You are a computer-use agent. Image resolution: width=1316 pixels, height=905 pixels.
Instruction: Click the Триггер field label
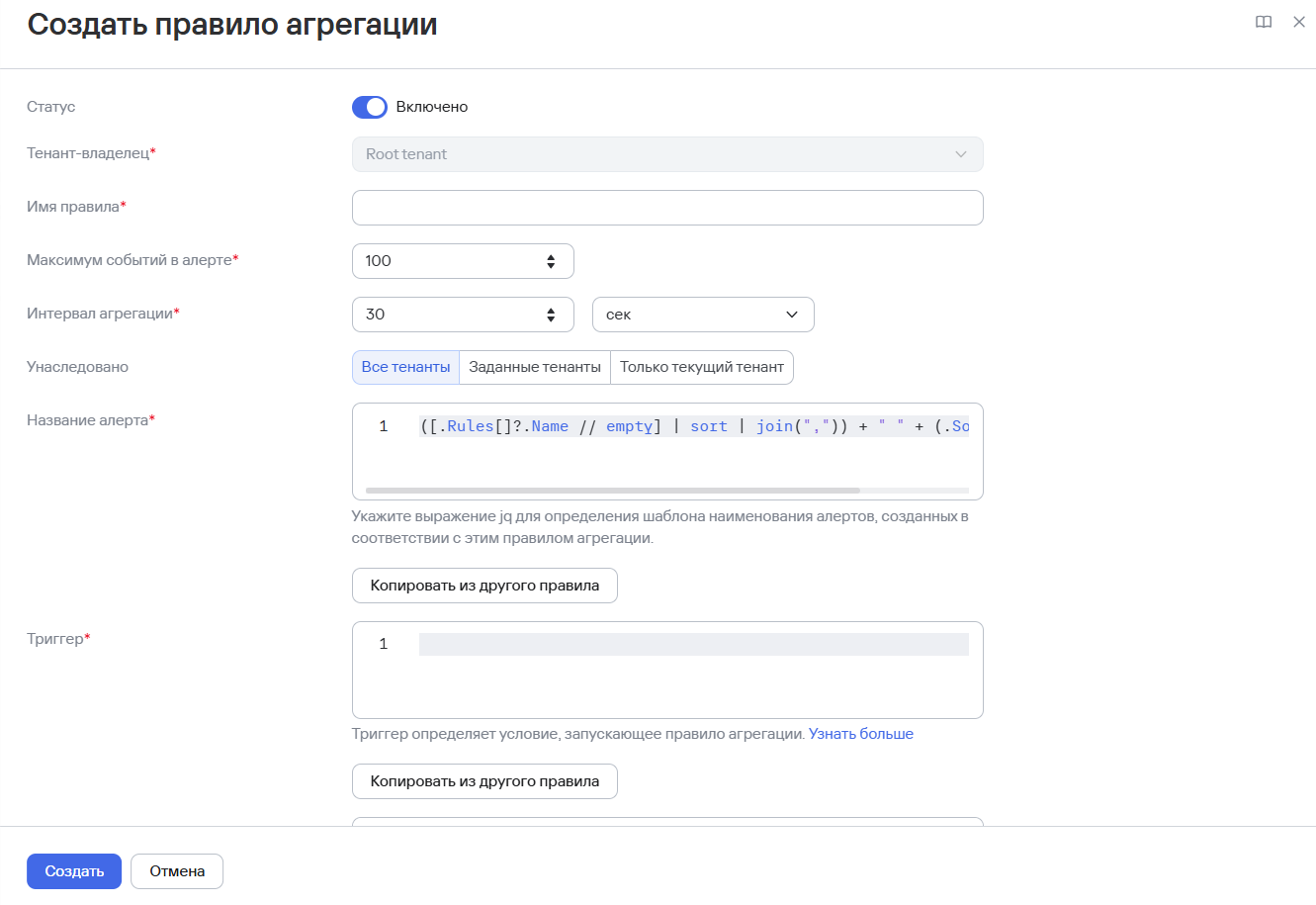pyautogui.click(x=58, y=639)
